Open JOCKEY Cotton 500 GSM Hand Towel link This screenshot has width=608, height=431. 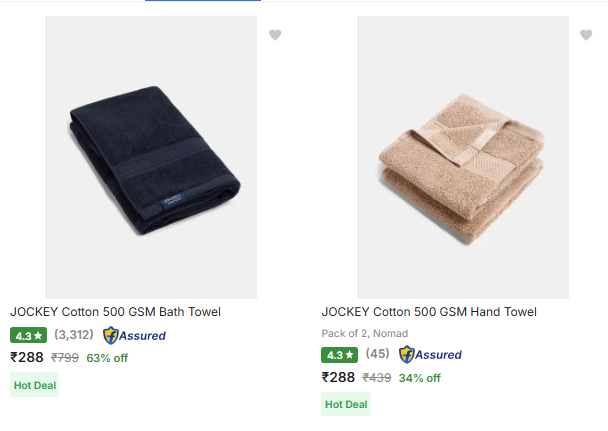(429, 312)
